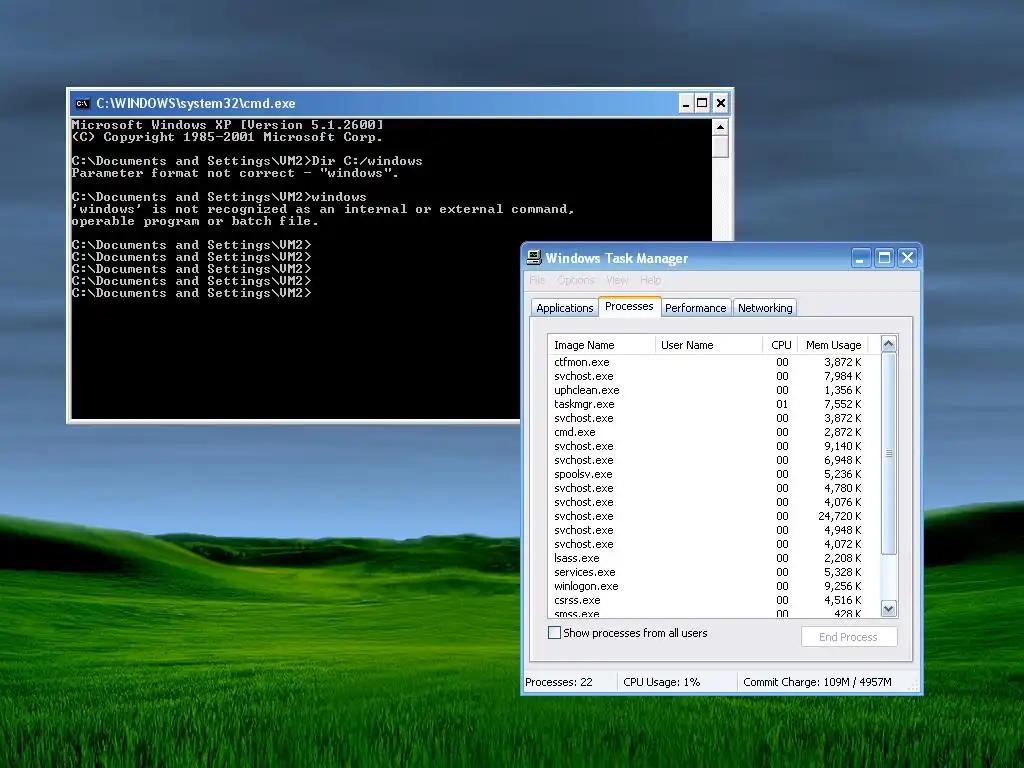Select the csrss.exe process
1024x768 pixels.
[x=714, y=600]
